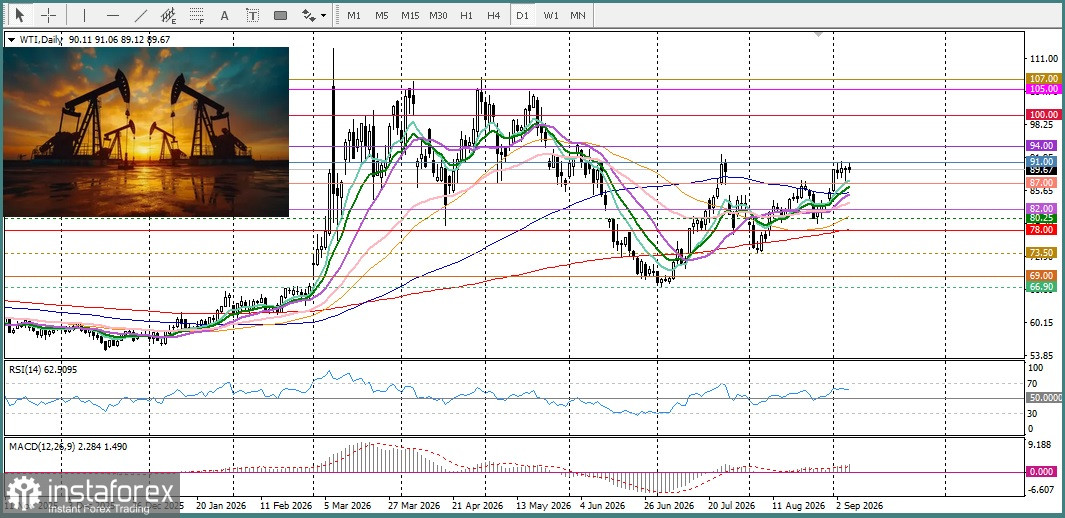Select the trendline drawing tool
Viewport: 1065px width, 518px height.
click(x=141, y=15)
